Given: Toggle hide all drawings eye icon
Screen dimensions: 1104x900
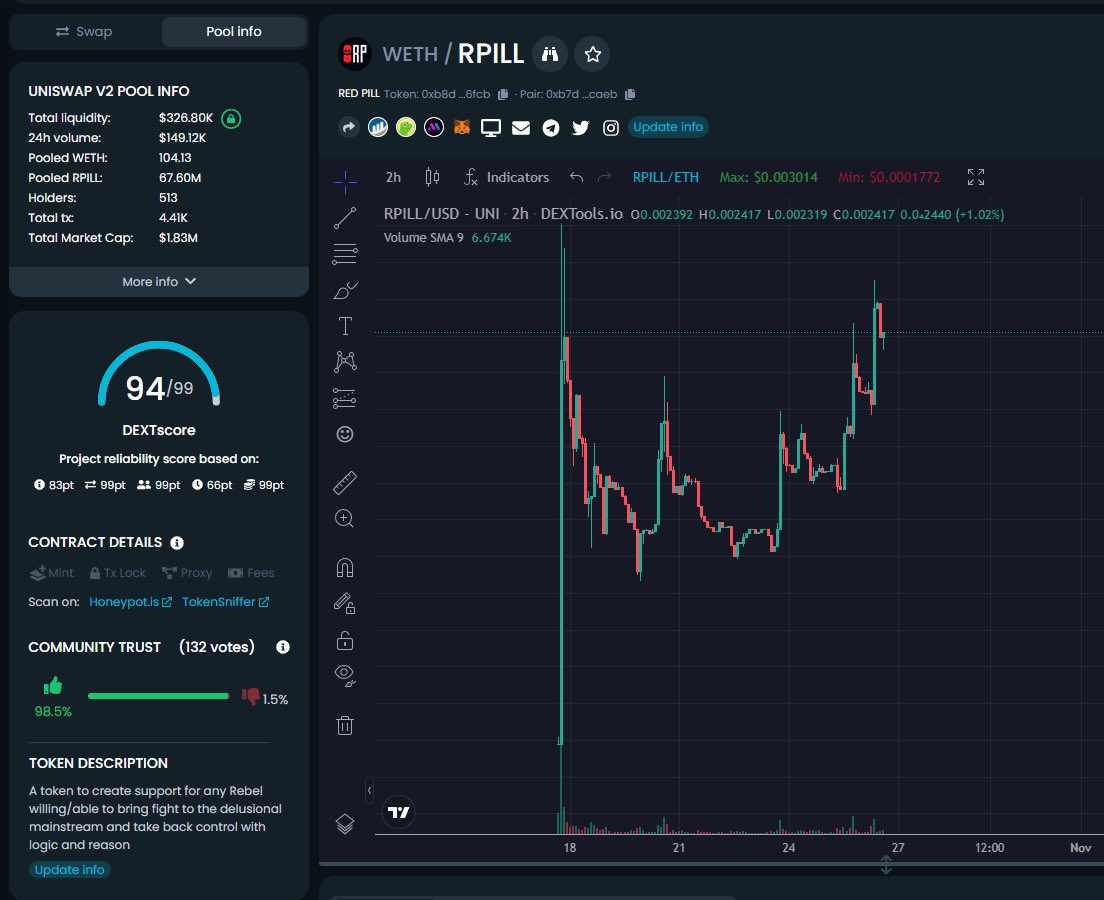Looking at the screenshot, I should (345, 676).
